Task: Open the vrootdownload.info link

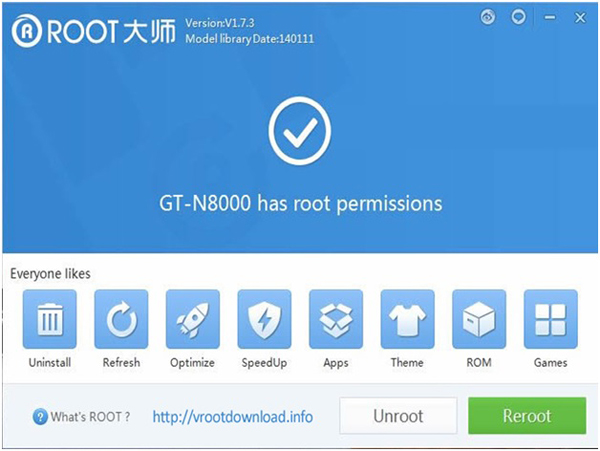Action: click(233, 417)
